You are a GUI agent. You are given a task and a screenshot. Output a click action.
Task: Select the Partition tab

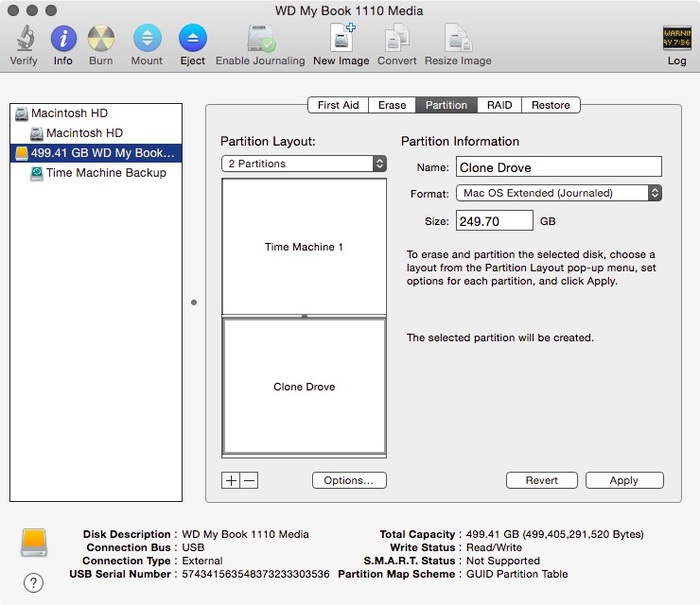[446, 105]
